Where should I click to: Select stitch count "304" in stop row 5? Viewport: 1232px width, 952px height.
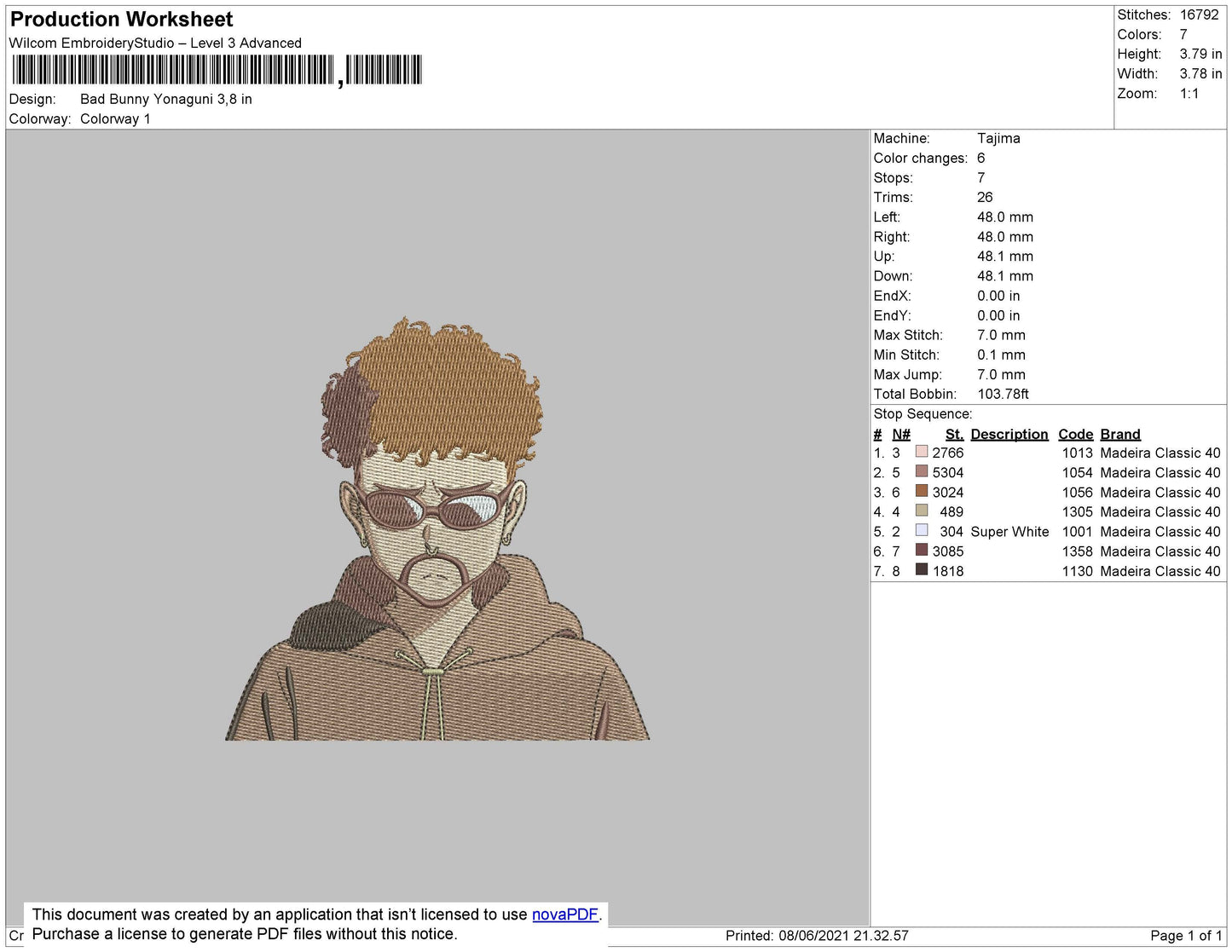[951, 532]
